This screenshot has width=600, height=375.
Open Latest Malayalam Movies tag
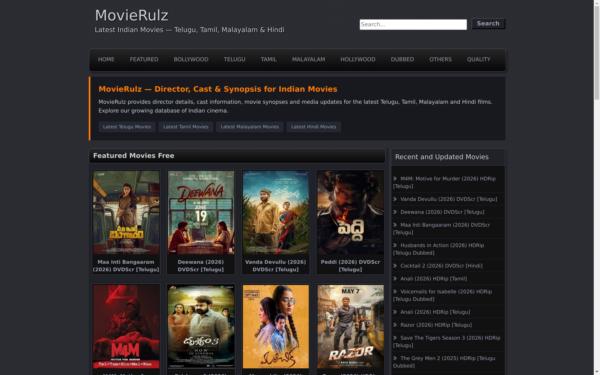[249, 127]
